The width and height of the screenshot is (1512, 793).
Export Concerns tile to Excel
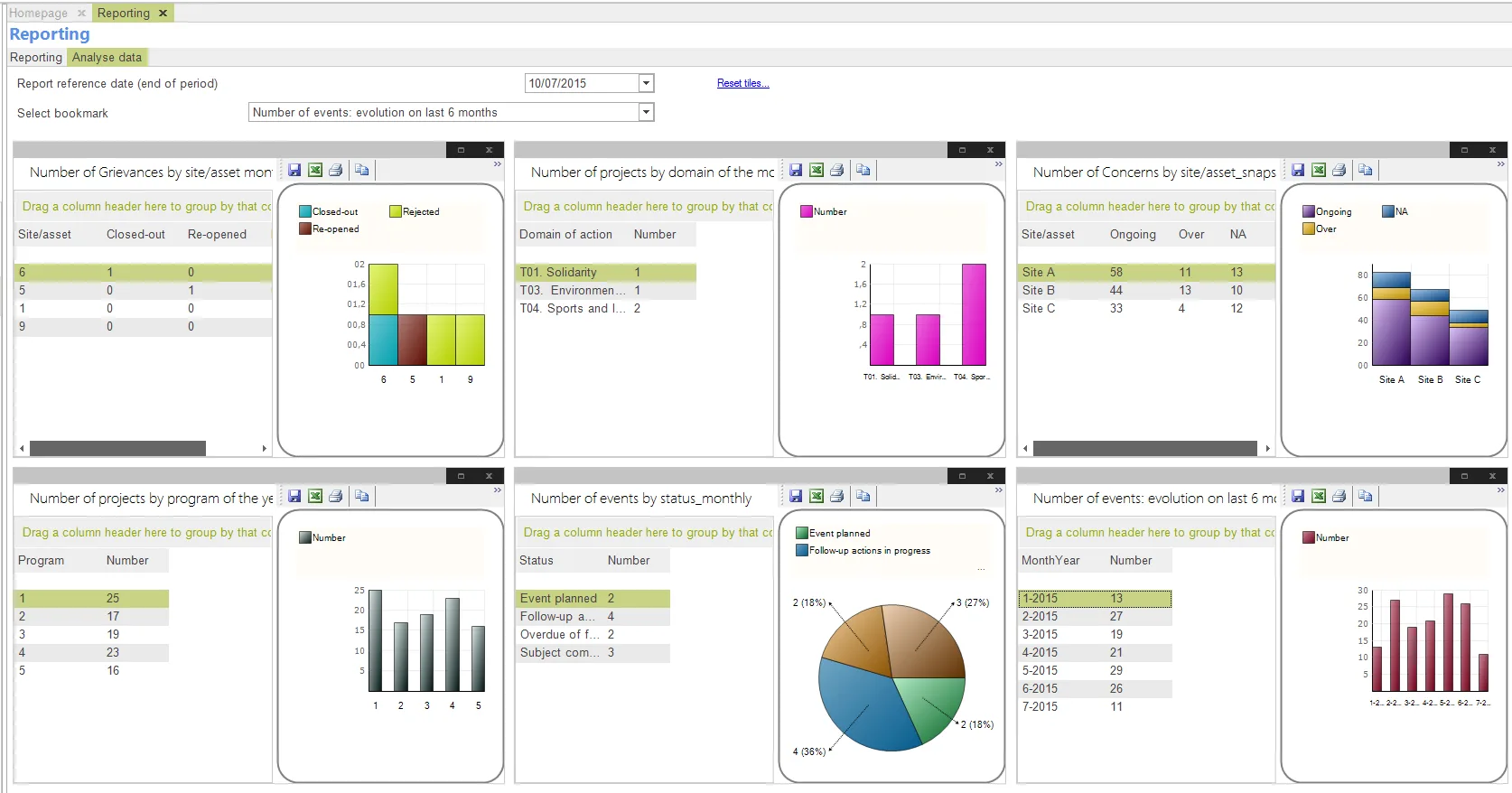tap(1319, 170)
